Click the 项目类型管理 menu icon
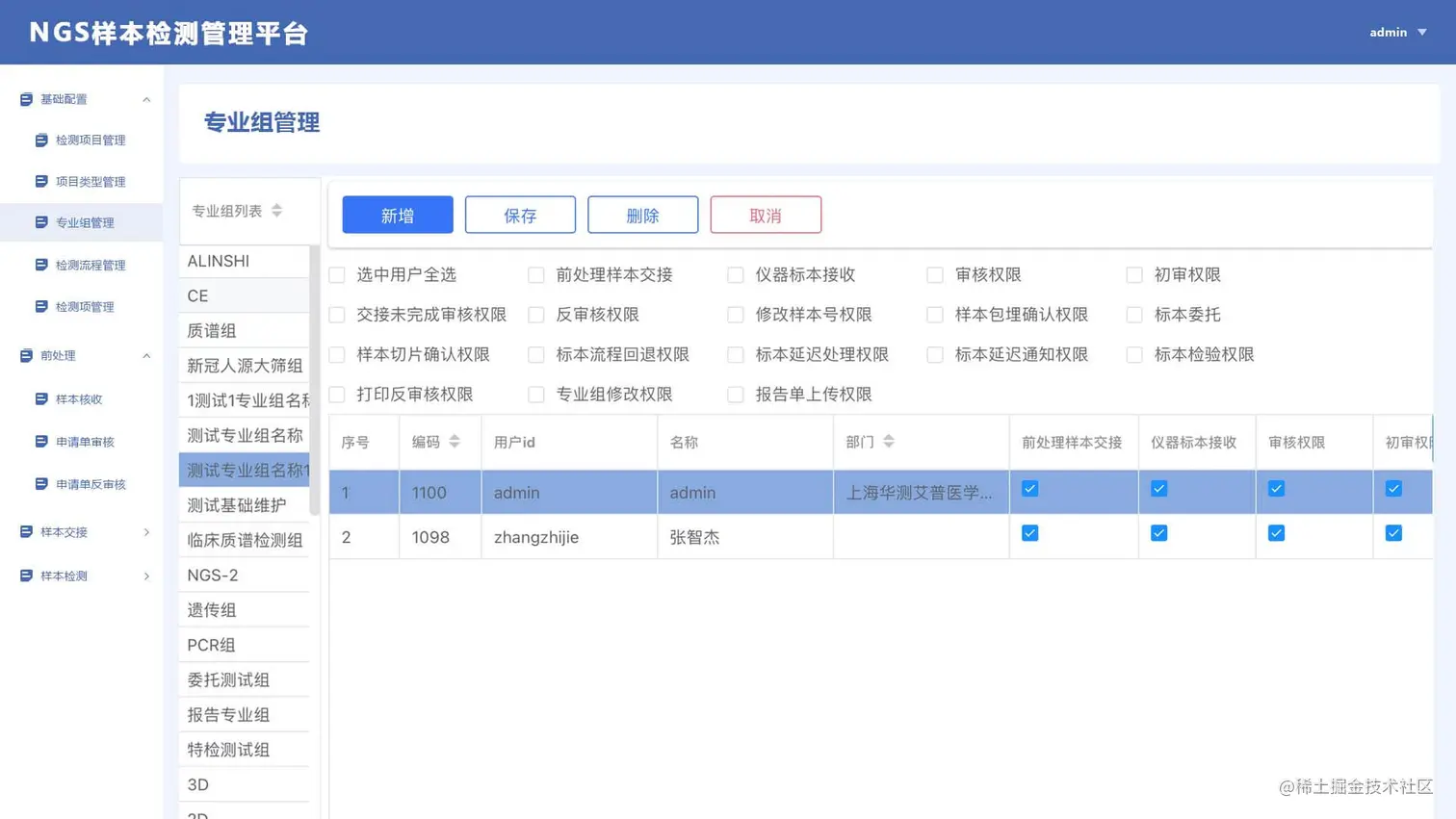 coord(39,181)
